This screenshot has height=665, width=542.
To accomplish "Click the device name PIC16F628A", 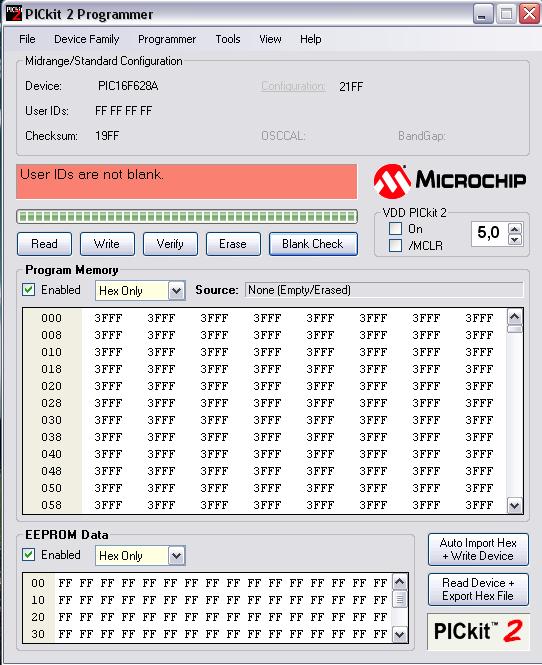I will coord(128,86).
